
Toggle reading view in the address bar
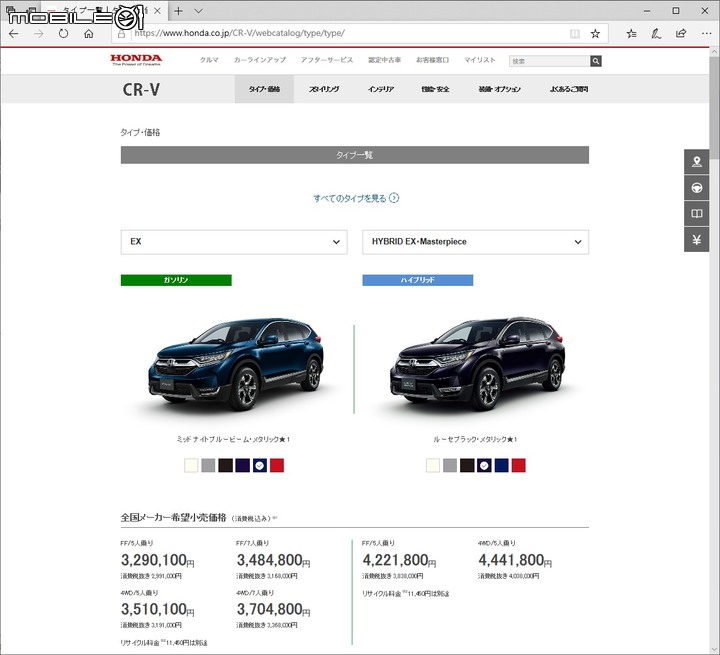point(574,34)
